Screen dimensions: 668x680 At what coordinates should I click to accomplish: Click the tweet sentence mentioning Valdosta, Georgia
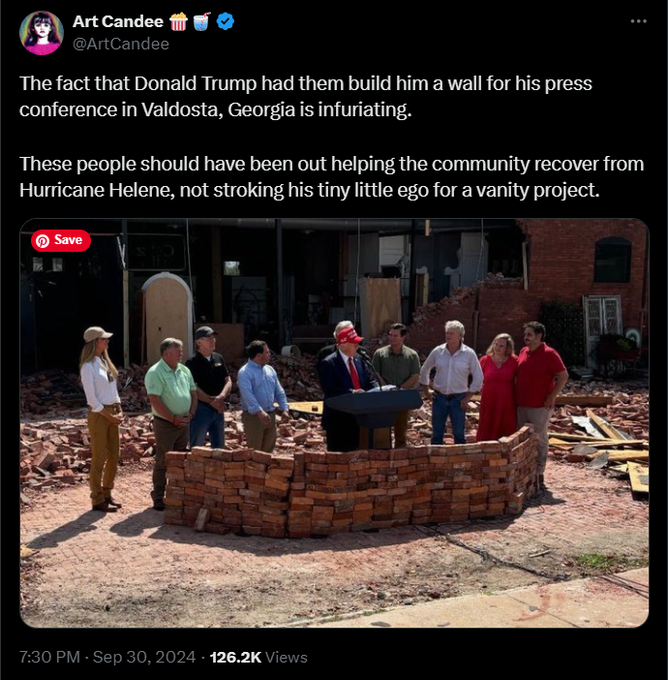click(305, 96)
